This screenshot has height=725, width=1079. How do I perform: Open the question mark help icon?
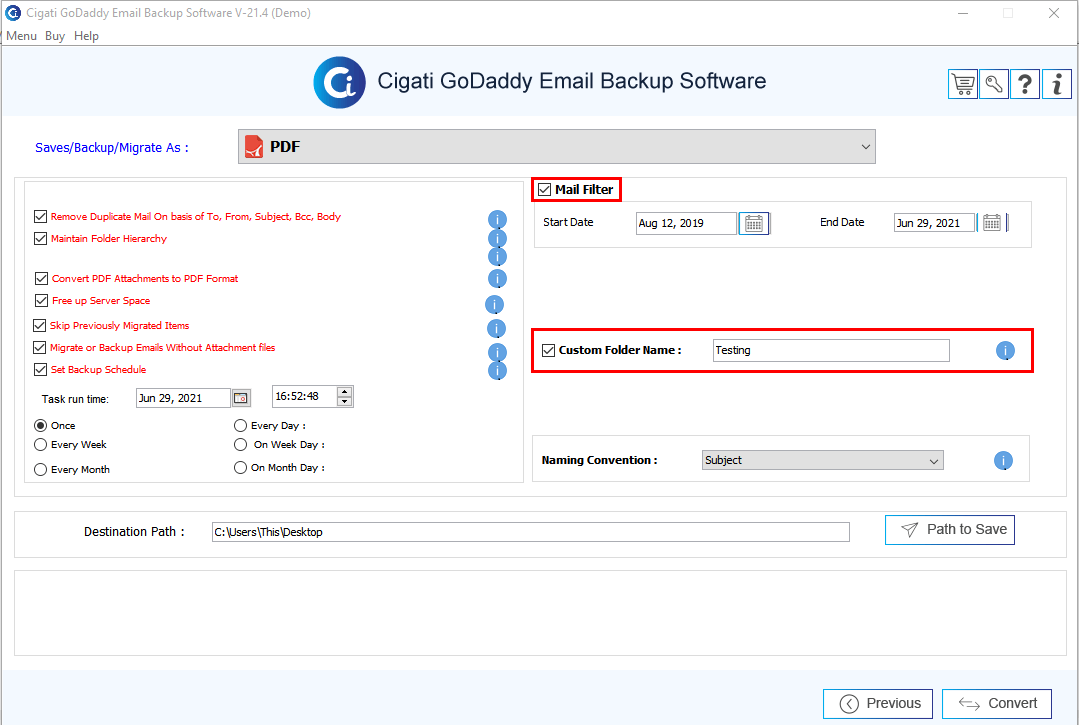point(1025,85)
